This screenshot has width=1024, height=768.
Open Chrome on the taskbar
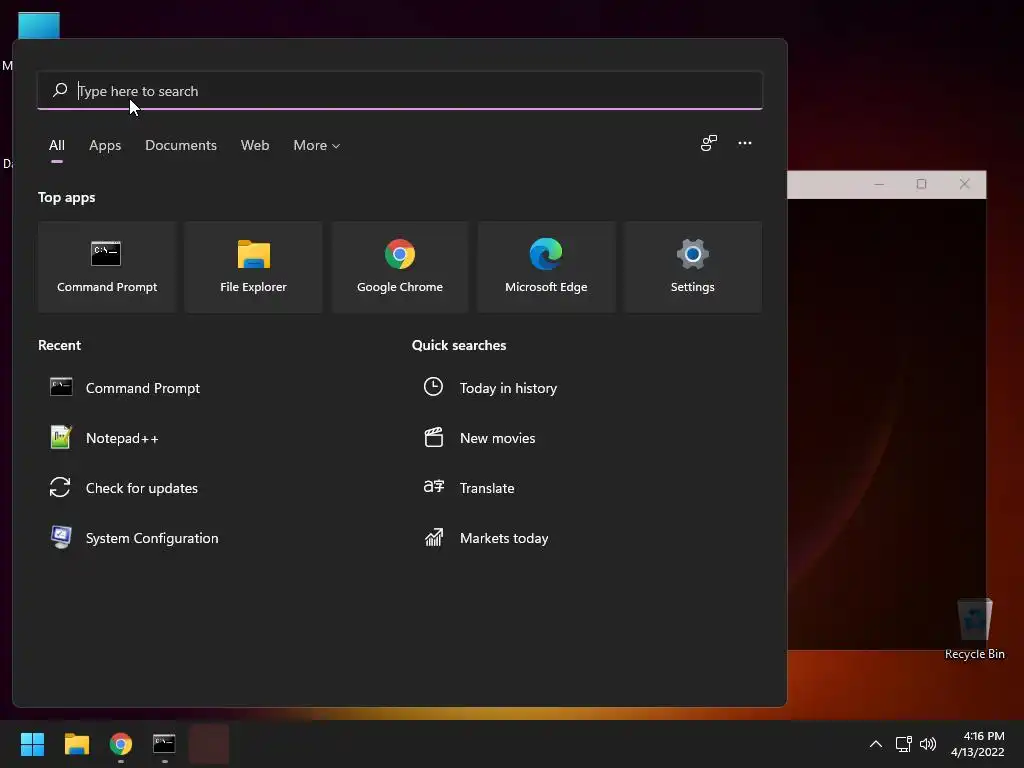(121, 744)
